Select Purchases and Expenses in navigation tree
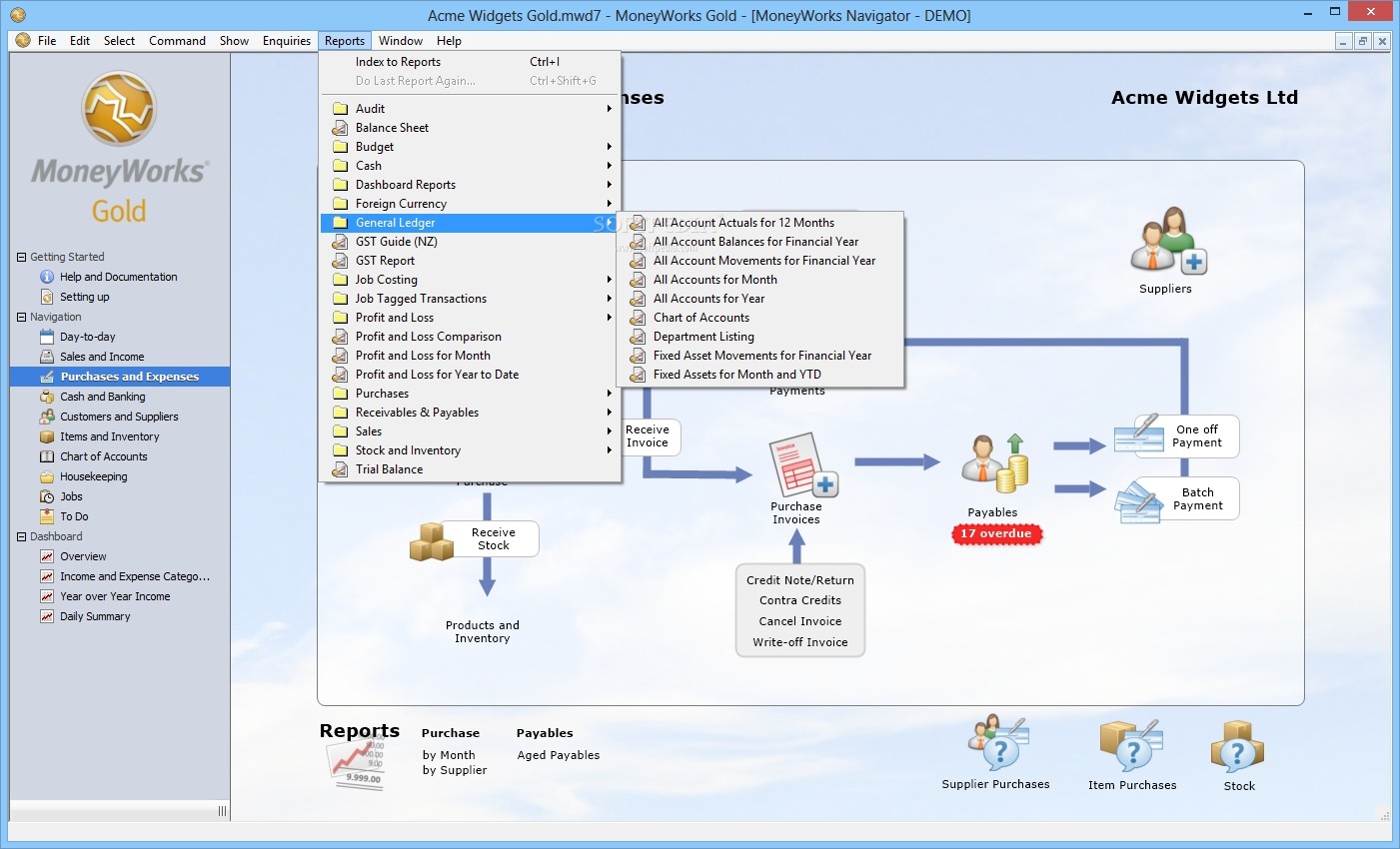The image size is (1400, 849). (x=120, y=377)
